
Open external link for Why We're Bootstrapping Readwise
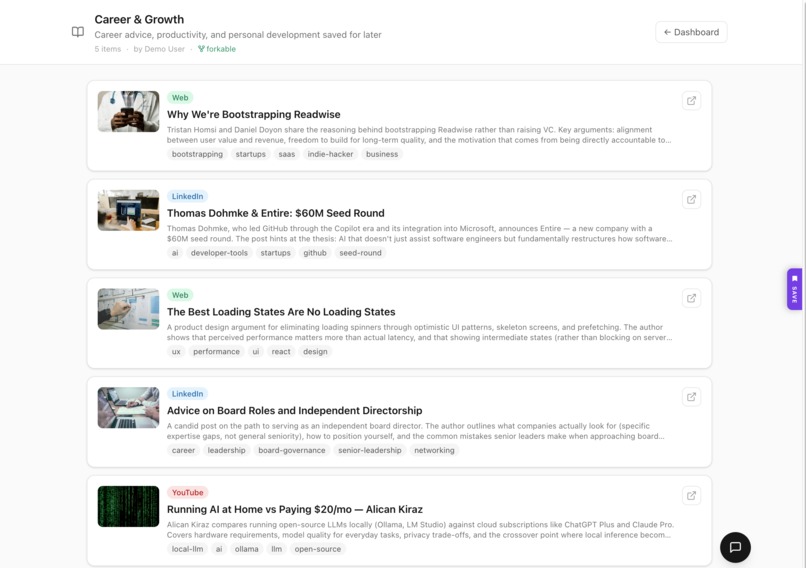coord(691,101)
